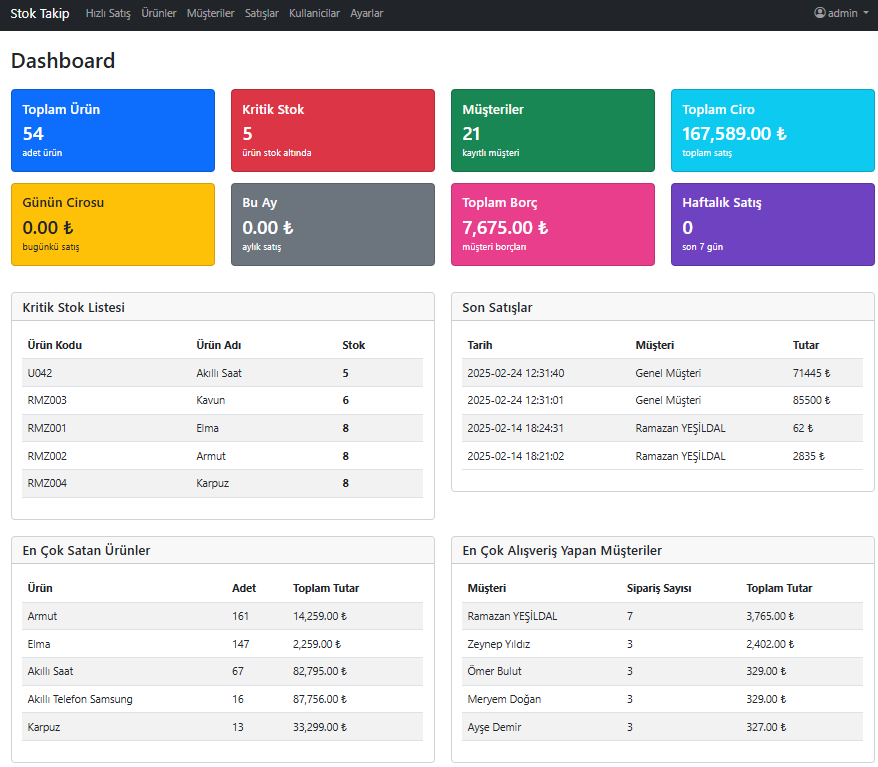Select the yellow Günün Cirosu card
This screenshot has width=878, height=767.
[x=113, y=224]
